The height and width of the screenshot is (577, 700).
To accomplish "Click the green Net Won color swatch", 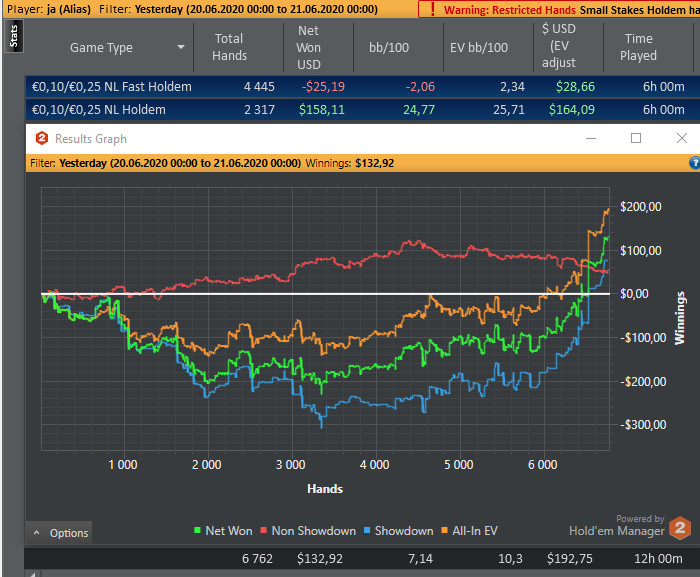I will pyautogui.click(x=197, y=530).
